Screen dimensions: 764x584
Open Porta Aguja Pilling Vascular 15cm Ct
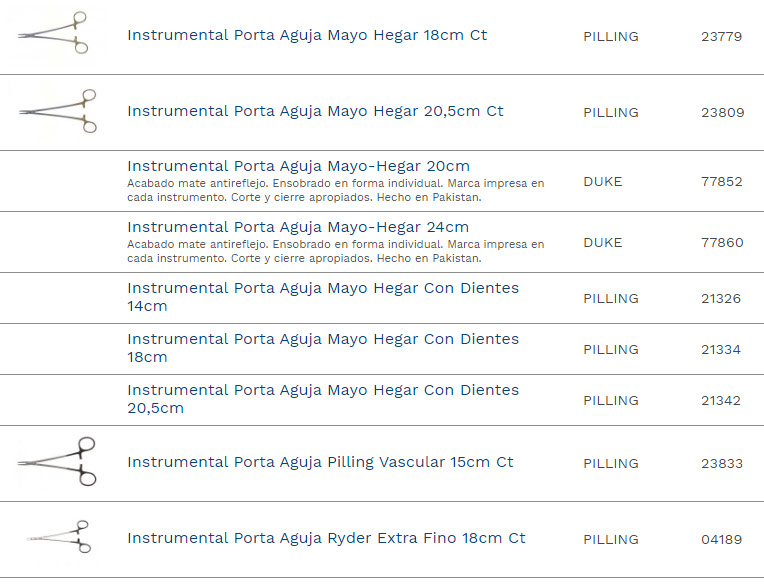(320, 462)
